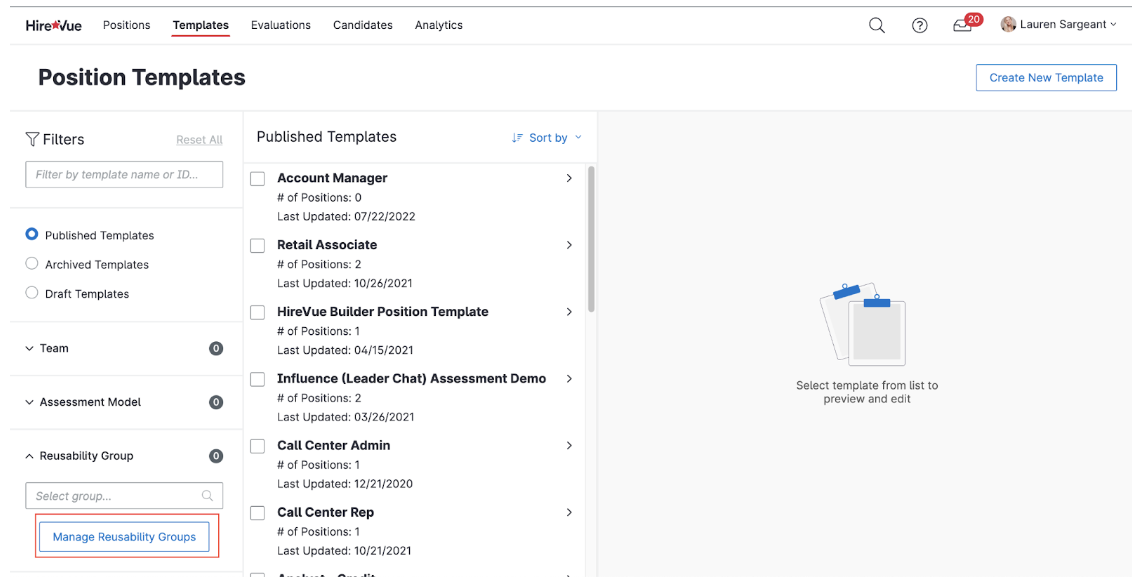Image resolution: width=1132 pixels, height=582 pixels.
Task: Click Reset All filters link
Action: (x=199, y=140)
